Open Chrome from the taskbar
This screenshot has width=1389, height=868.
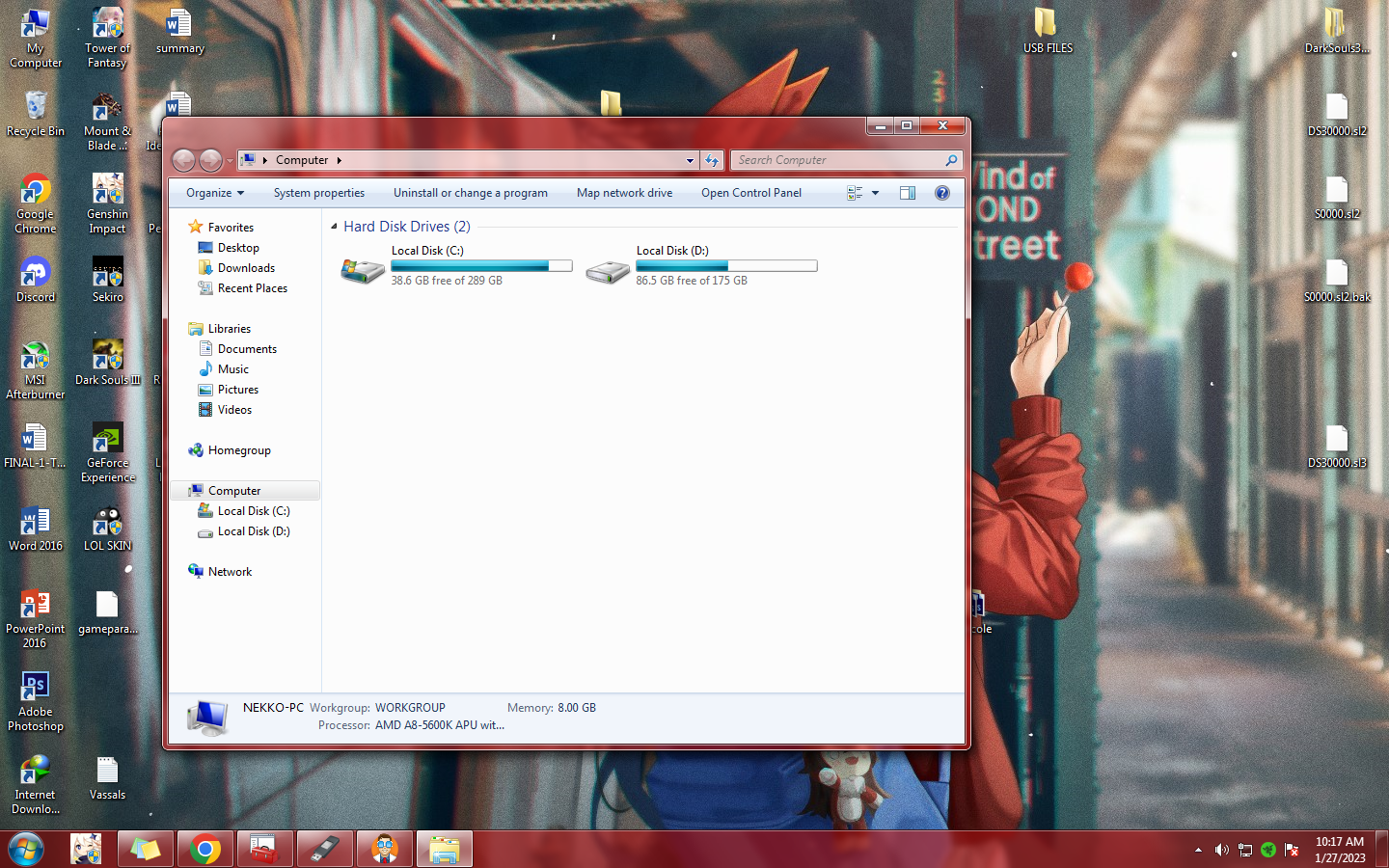pyautogui.click(x=205, y=850)
